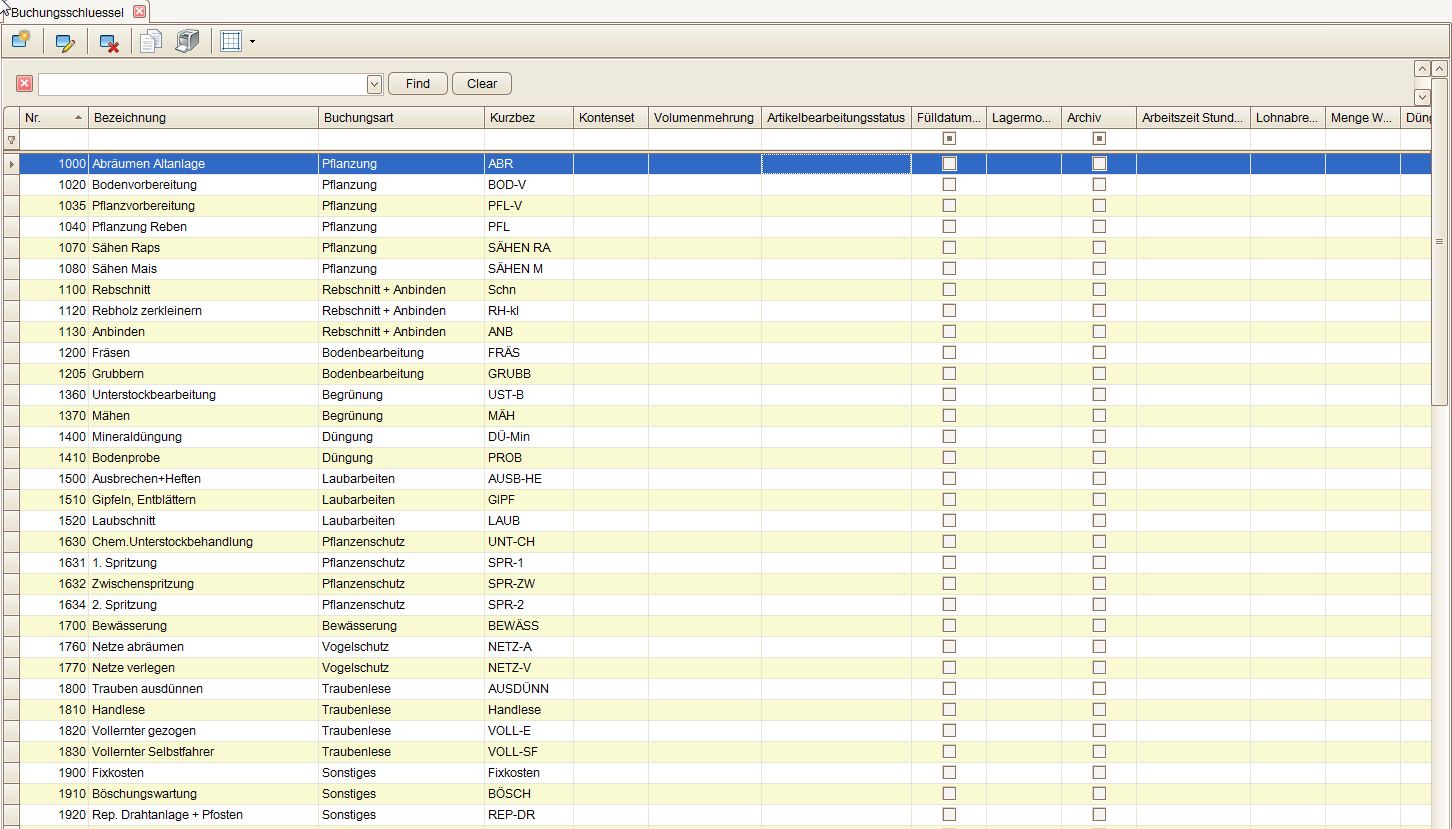This screenshot has width=1452, height=829.
Task: Click the find panel's down chevron button
Action: 1422,97
